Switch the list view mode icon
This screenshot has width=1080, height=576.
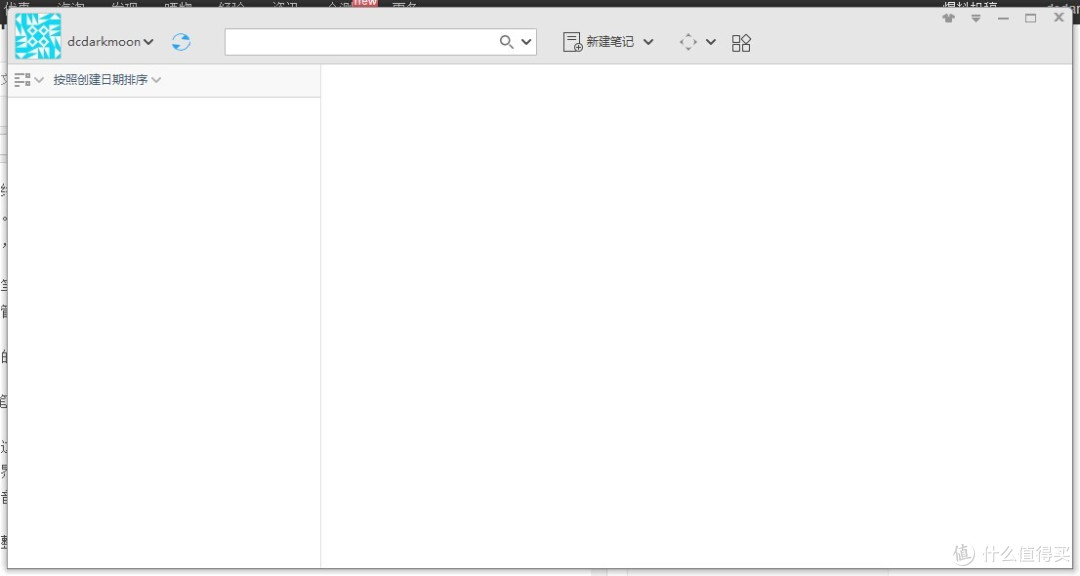coord(22,80)
